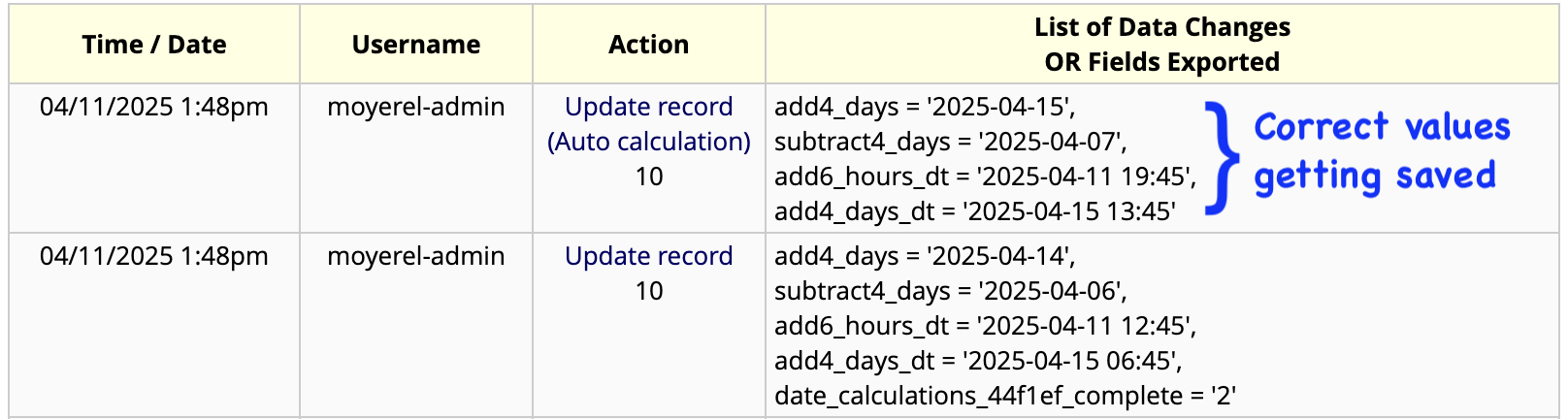Viewport: 1568px width, 419px height.
Task: Select record number 10 in second row
Action: 649,291
